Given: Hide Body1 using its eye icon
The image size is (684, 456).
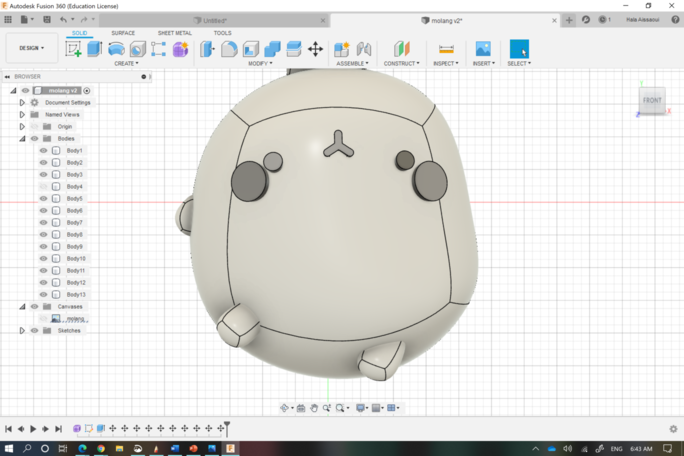Looking at the screenshot, I should click(x=44, y=151).
